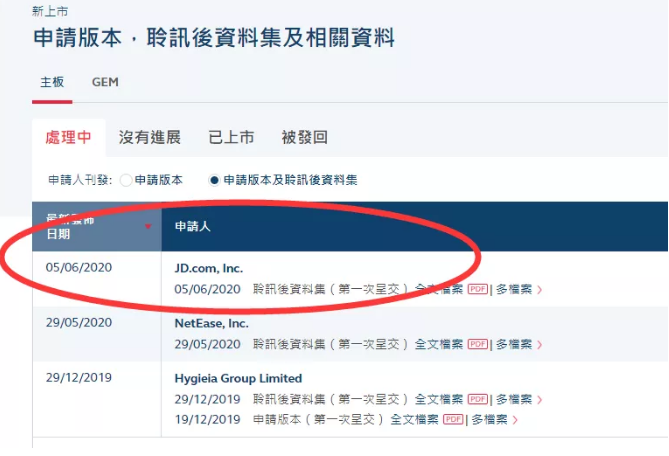Sort by 最新發佈日期 arrow
The image size is (669, 456).
[x=148, y=226]
